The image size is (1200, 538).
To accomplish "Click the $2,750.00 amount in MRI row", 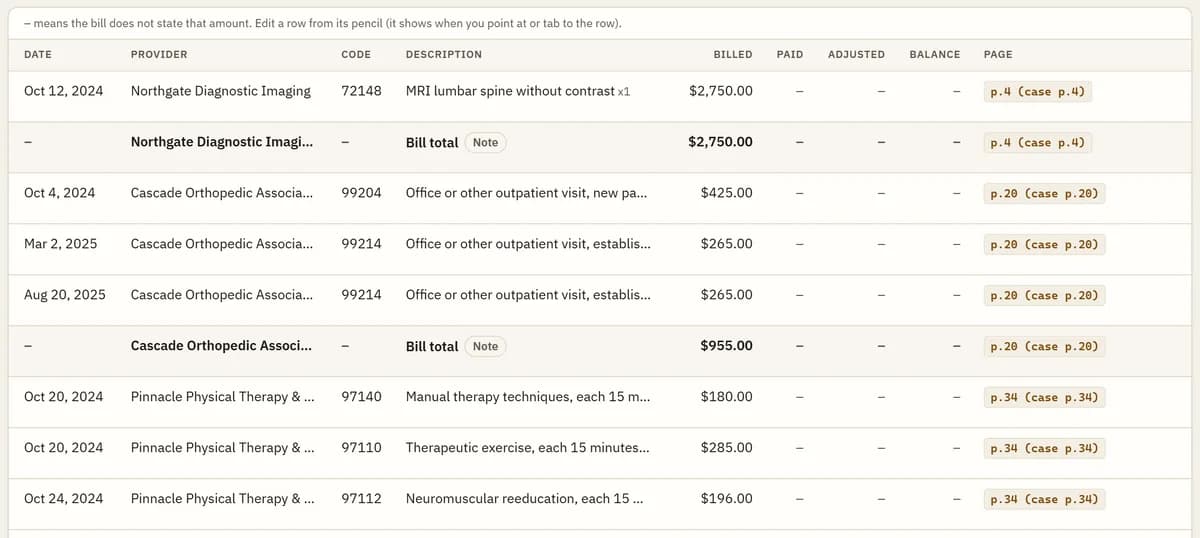I will (x=721, y=91).
